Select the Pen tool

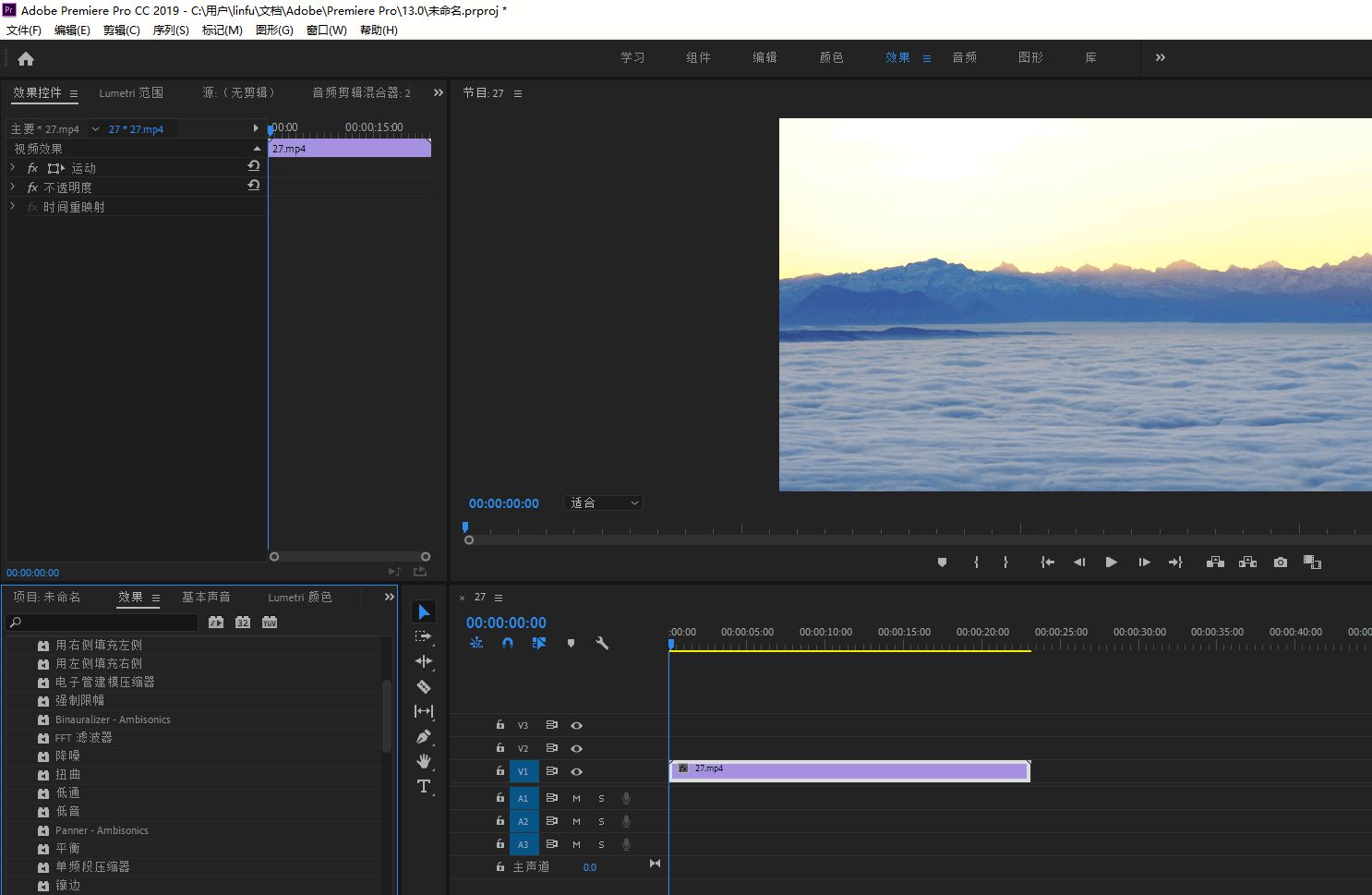click(x=424, y=736)
